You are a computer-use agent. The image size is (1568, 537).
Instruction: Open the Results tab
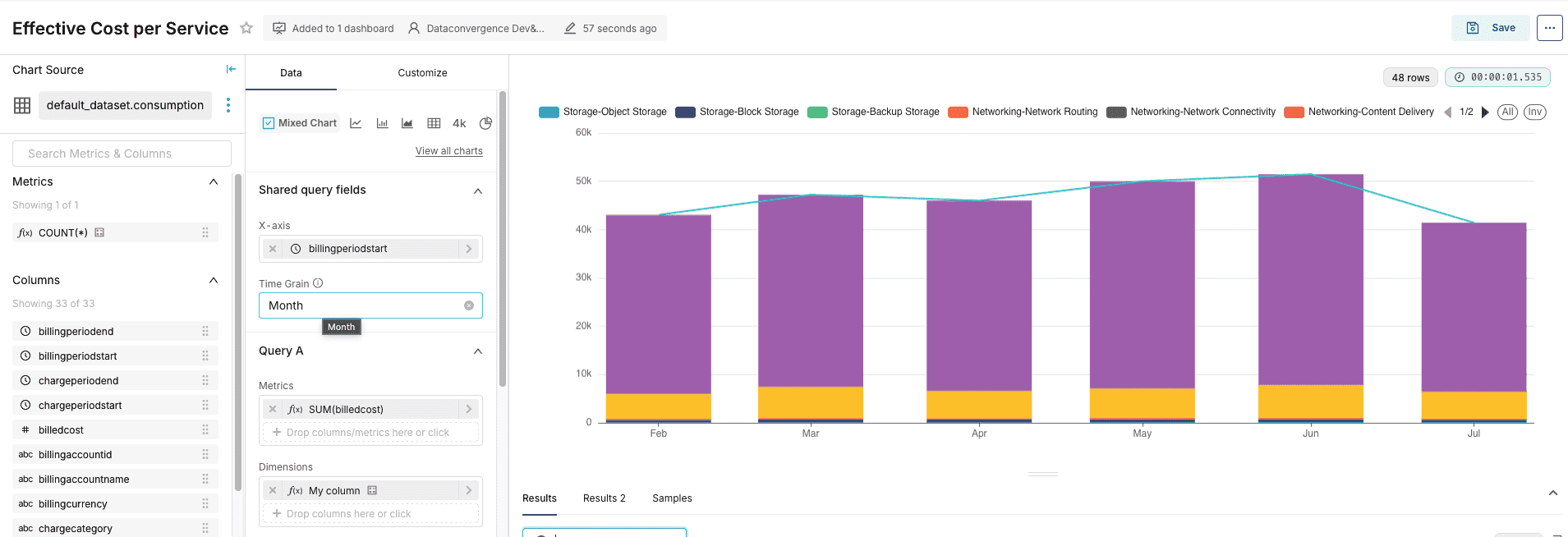[x=540, y=498]
